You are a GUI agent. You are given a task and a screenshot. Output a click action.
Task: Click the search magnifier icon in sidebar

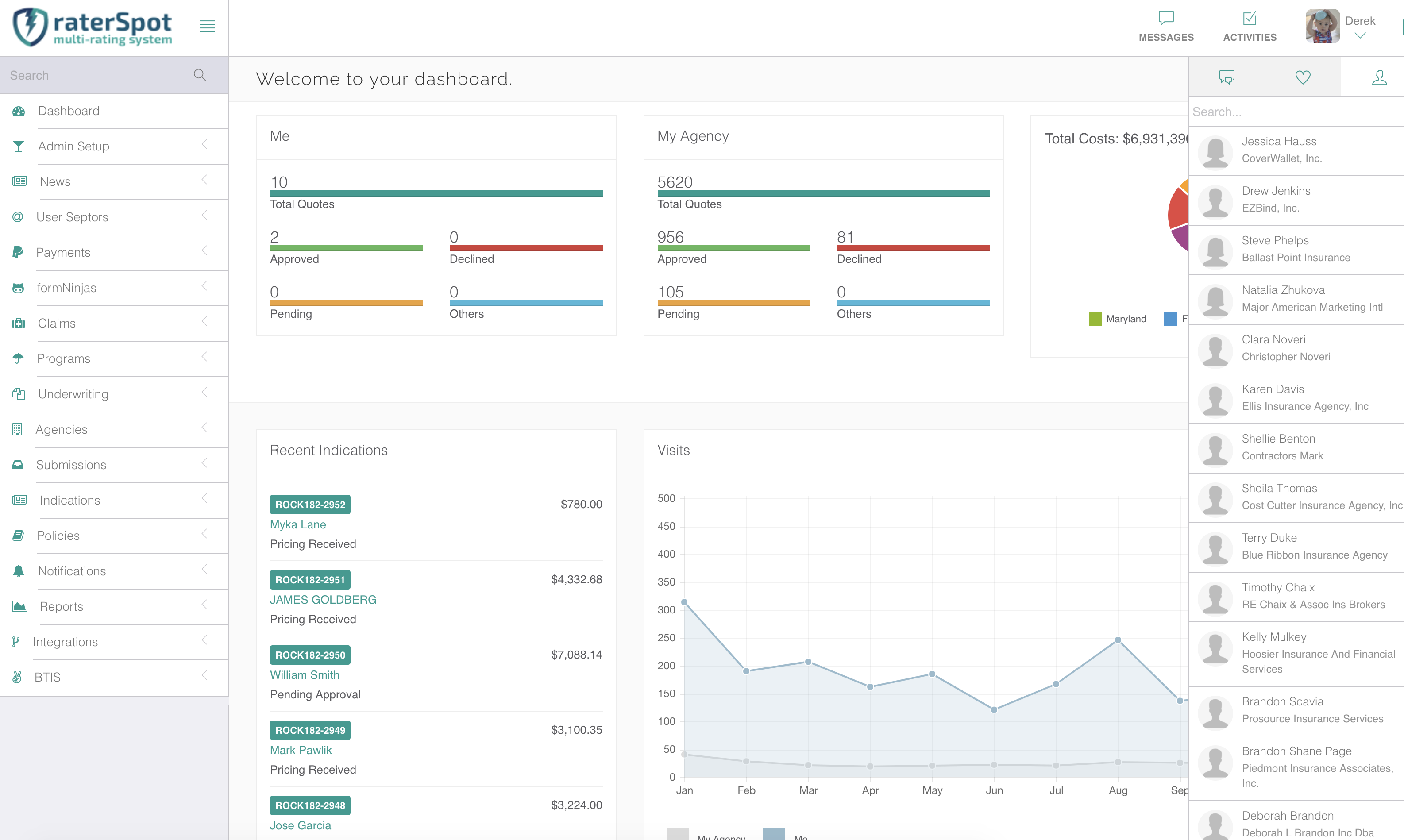click(199, 75)
